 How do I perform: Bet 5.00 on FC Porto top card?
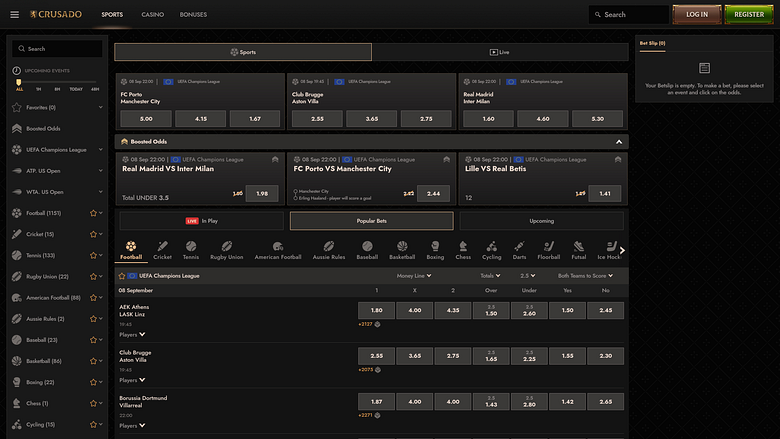pos(146,119)
